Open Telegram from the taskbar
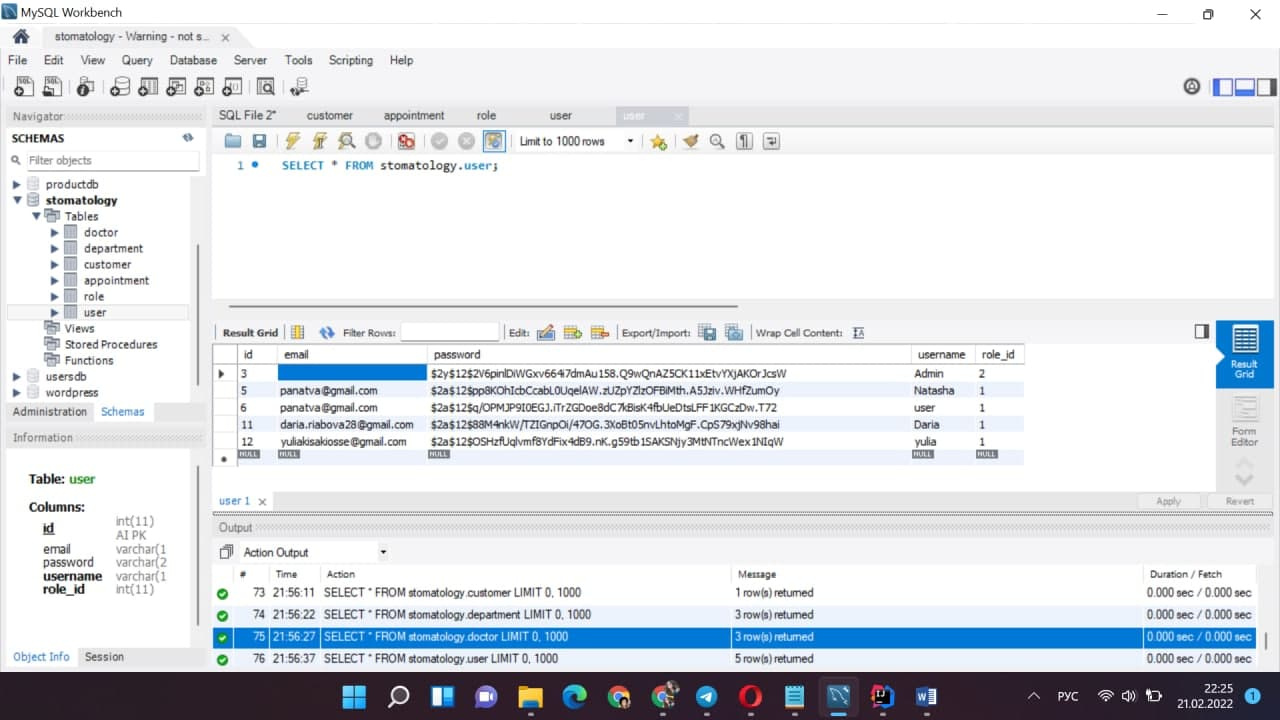This screenshot has height=720, width=1280. [x=706, y=696]
